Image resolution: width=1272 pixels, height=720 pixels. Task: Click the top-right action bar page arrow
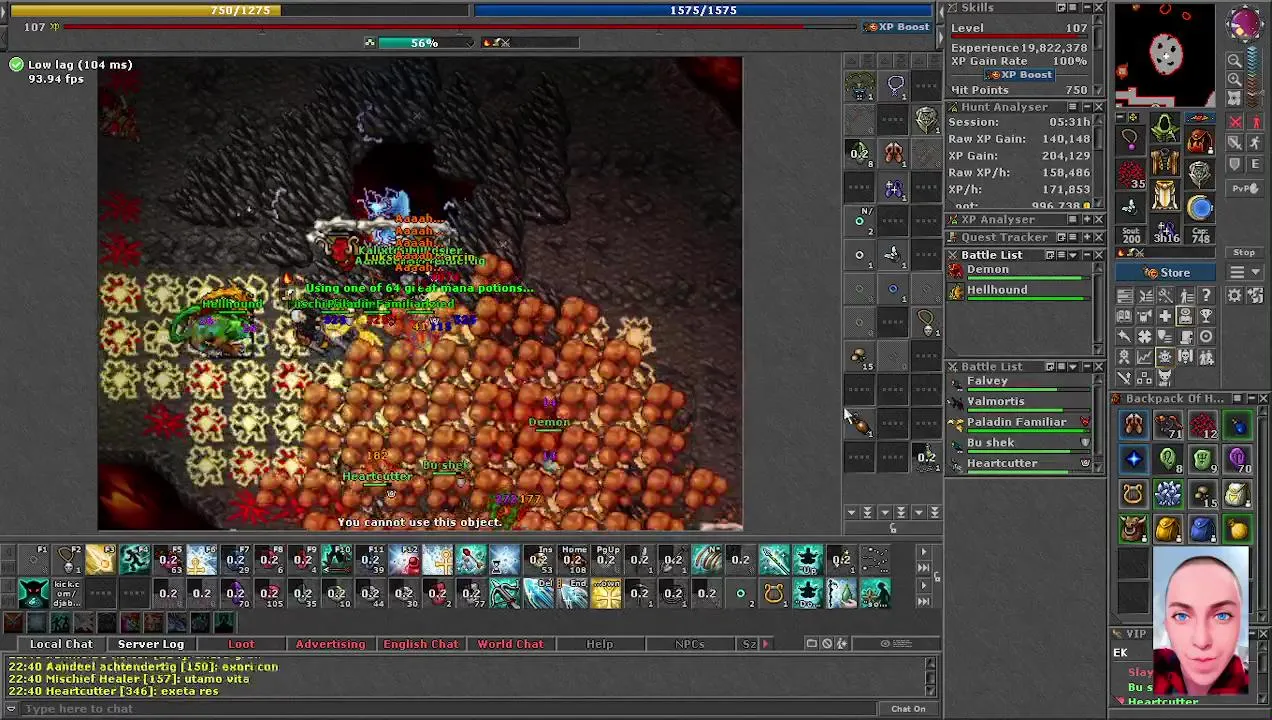tap(922, 552)
